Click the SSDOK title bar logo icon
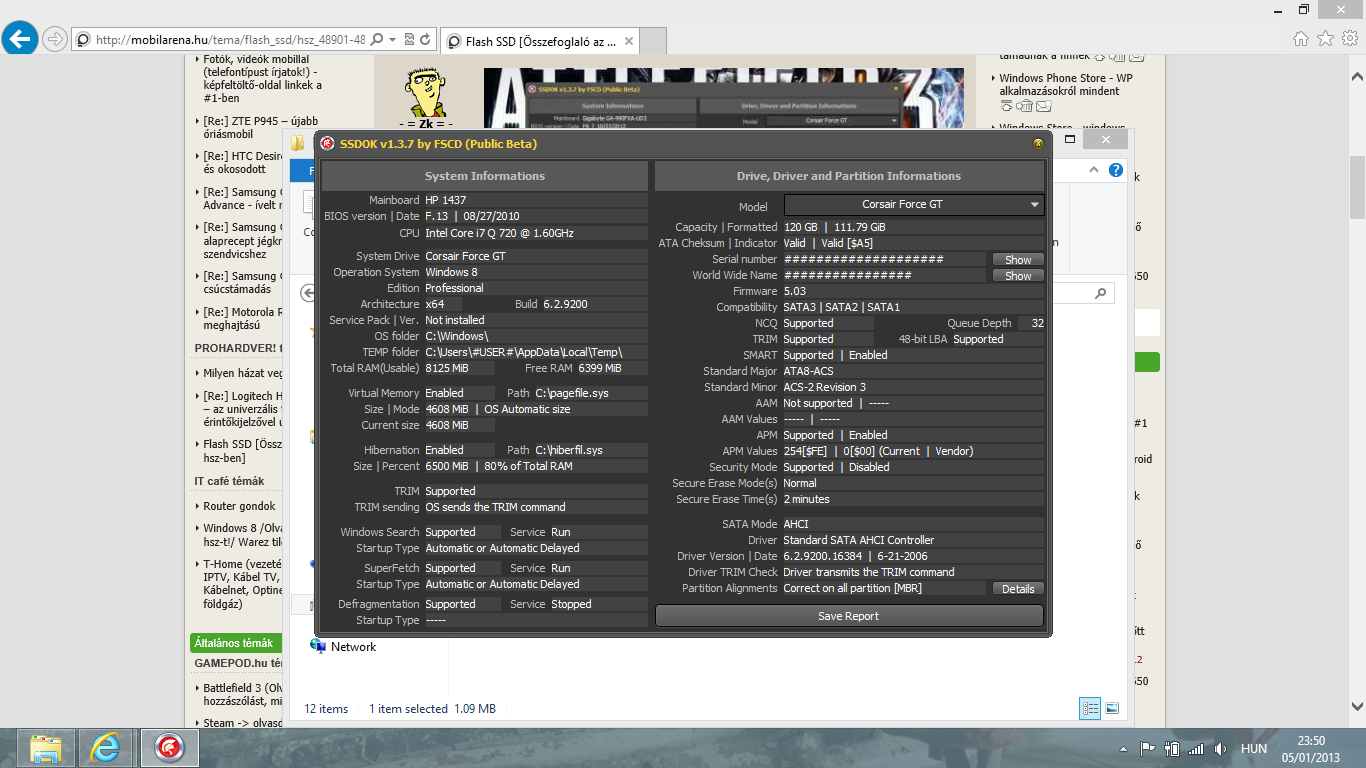1366x768 pixels. pos(327,143)
